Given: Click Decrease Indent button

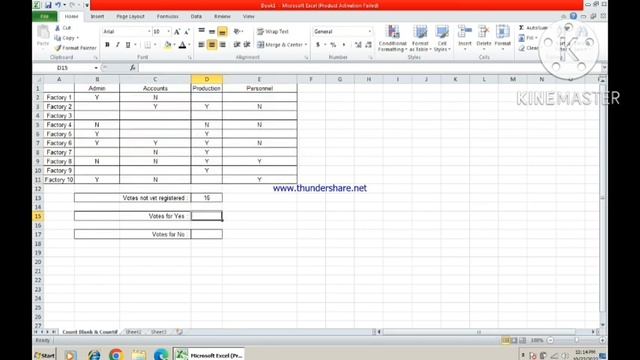Looking at the screenshot, I should click(237, 44).
